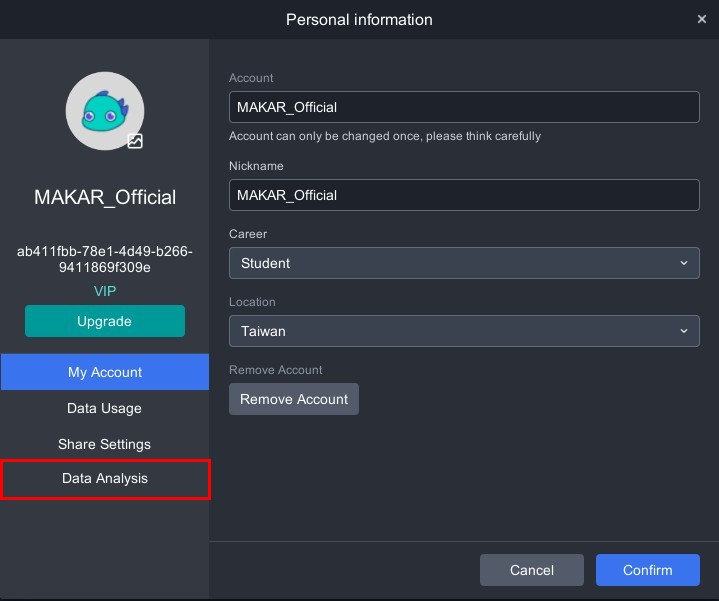This screenshot has height=601, width=719.
Task: Click the VIP status label
Action: 105,291
